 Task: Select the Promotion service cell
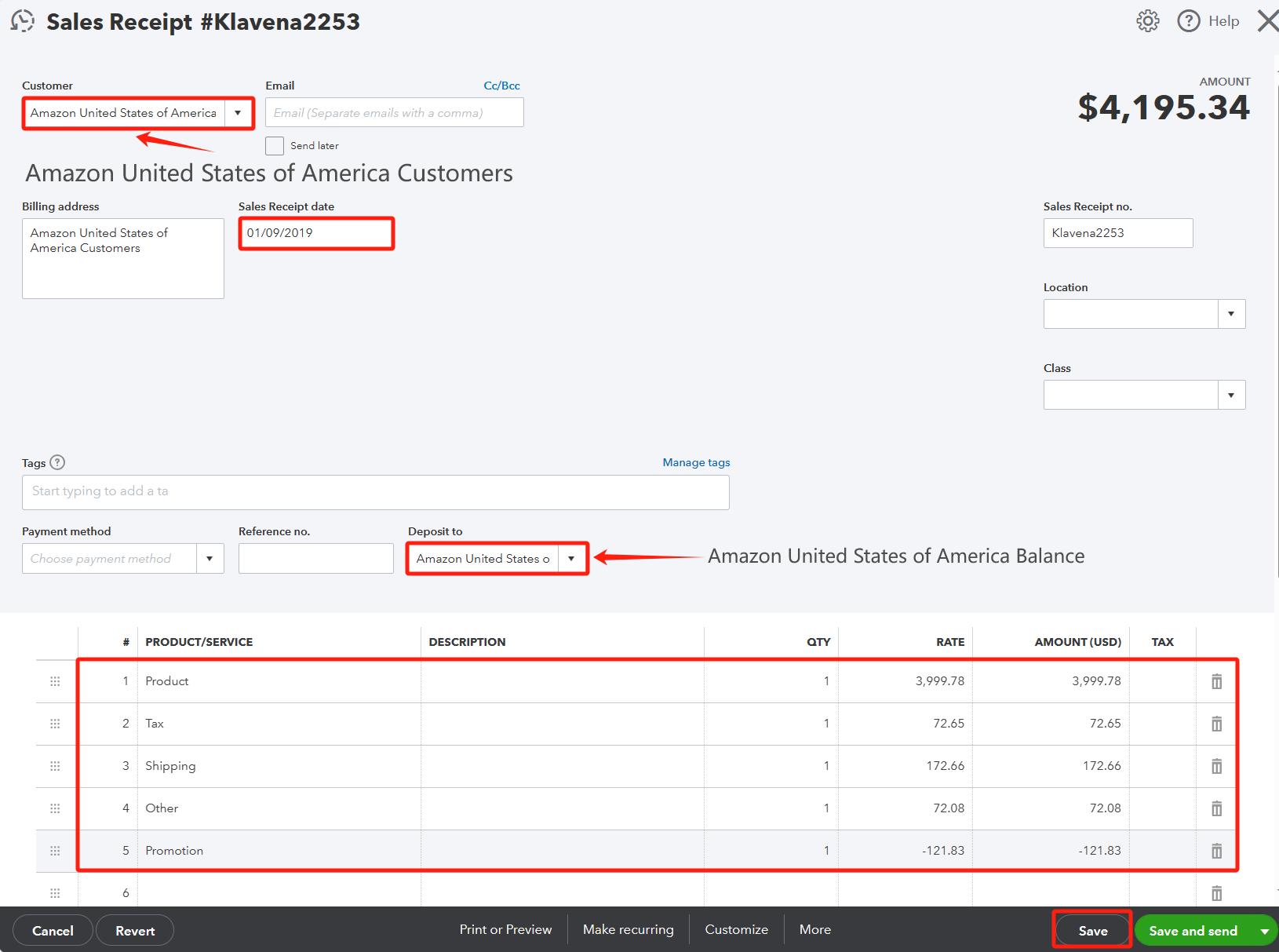pos(279,851)
